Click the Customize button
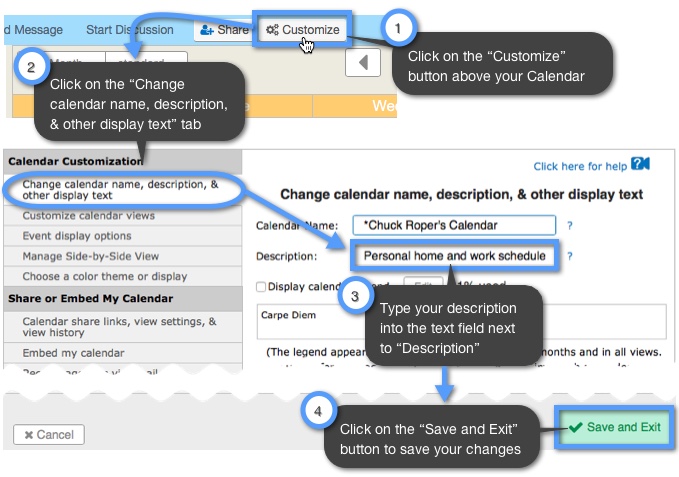Image resolution: width=679 pixels, height=477 pixels. [x=302, y=29]
